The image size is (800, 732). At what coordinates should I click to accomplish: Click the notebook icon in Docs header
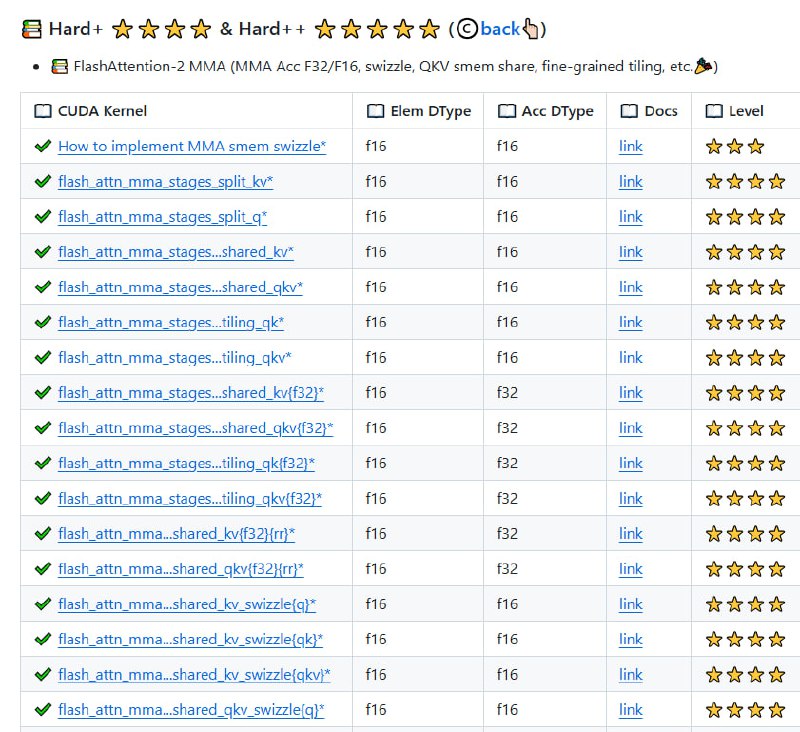(x=629, y=111)
